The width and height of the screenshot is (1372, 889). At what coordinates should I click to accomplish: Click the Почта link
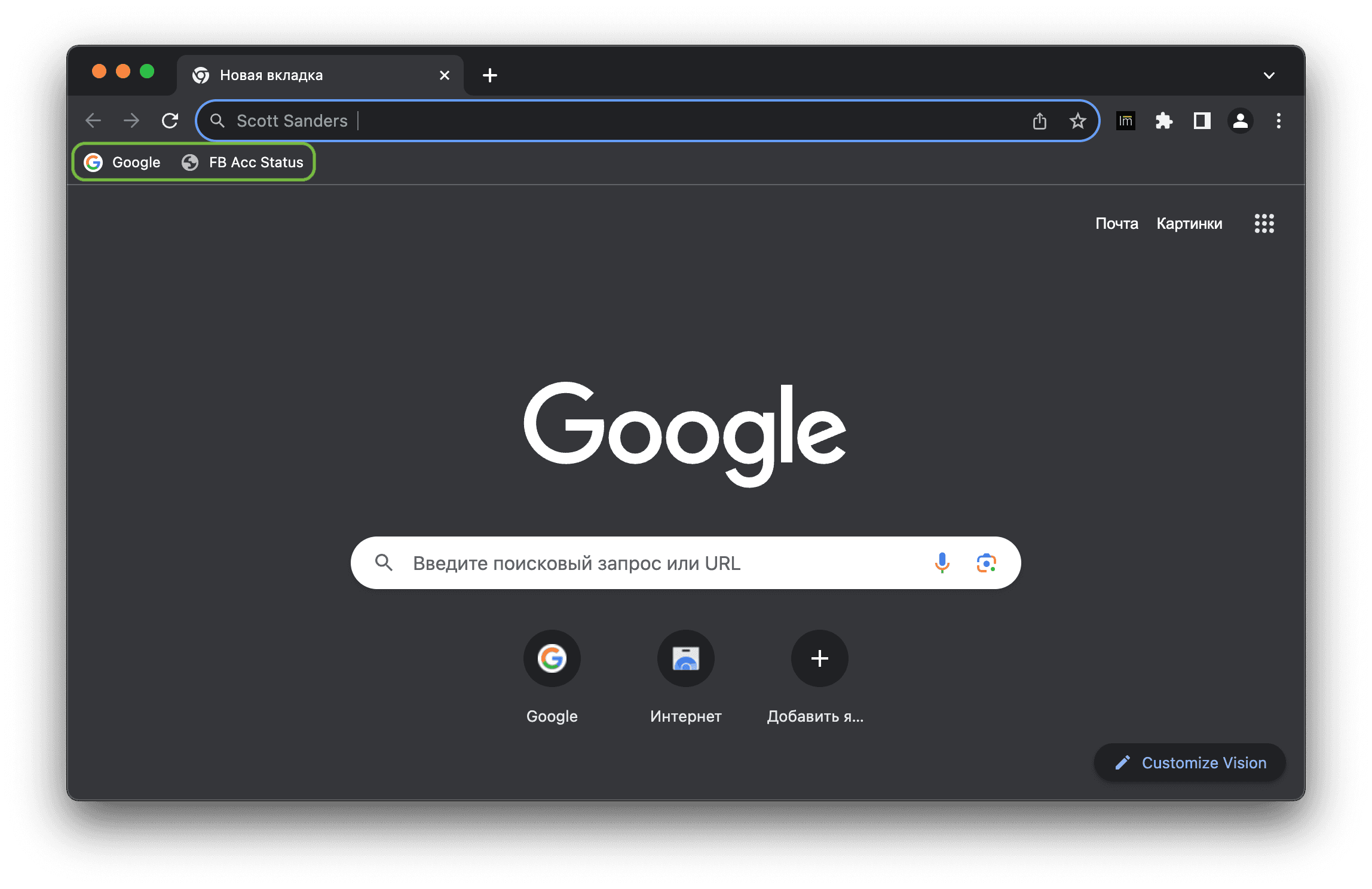point(1116,223)
